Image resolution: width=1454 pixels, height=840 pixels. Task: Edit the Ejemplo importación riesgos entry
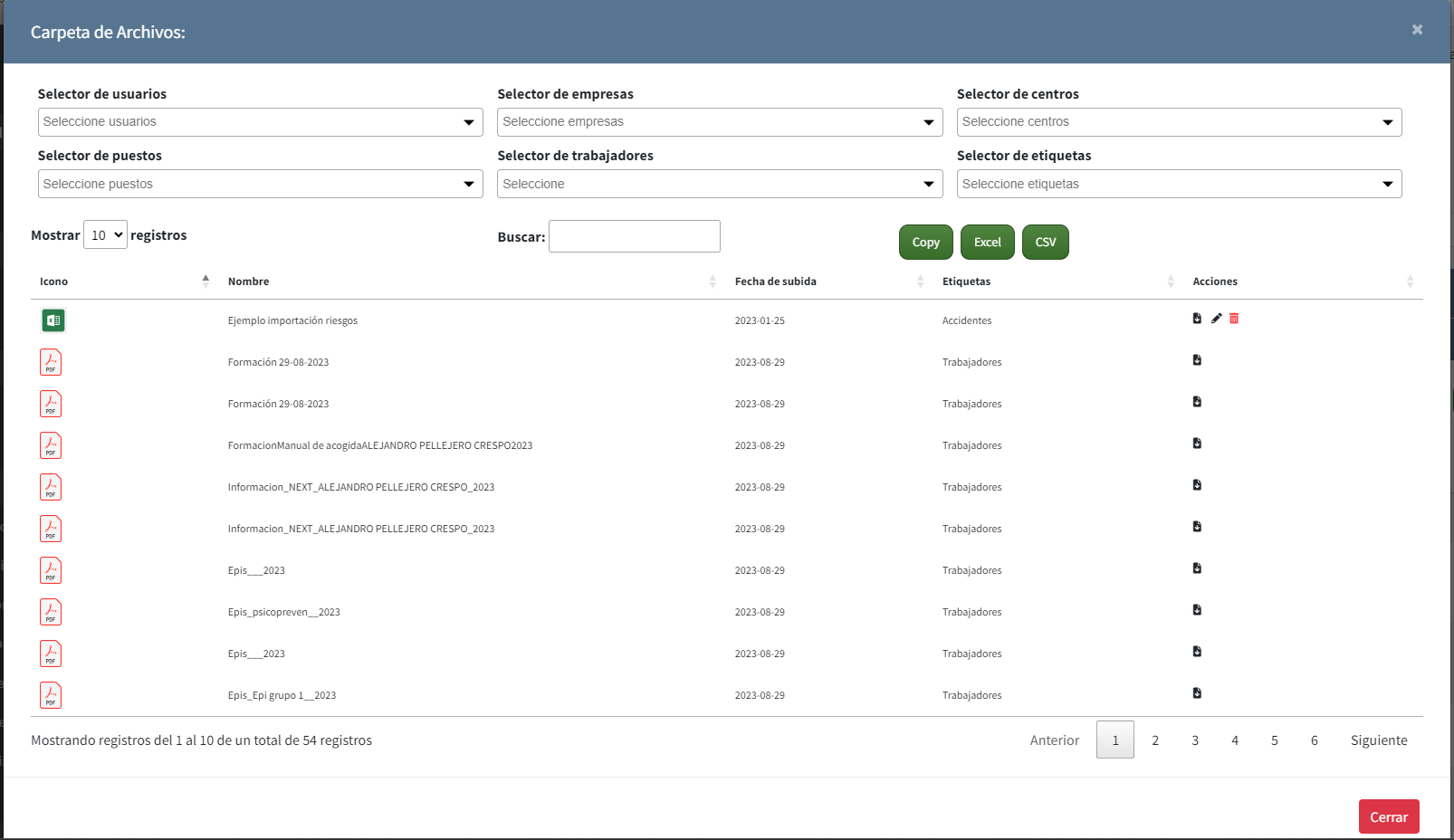[x=1216, y=319]
